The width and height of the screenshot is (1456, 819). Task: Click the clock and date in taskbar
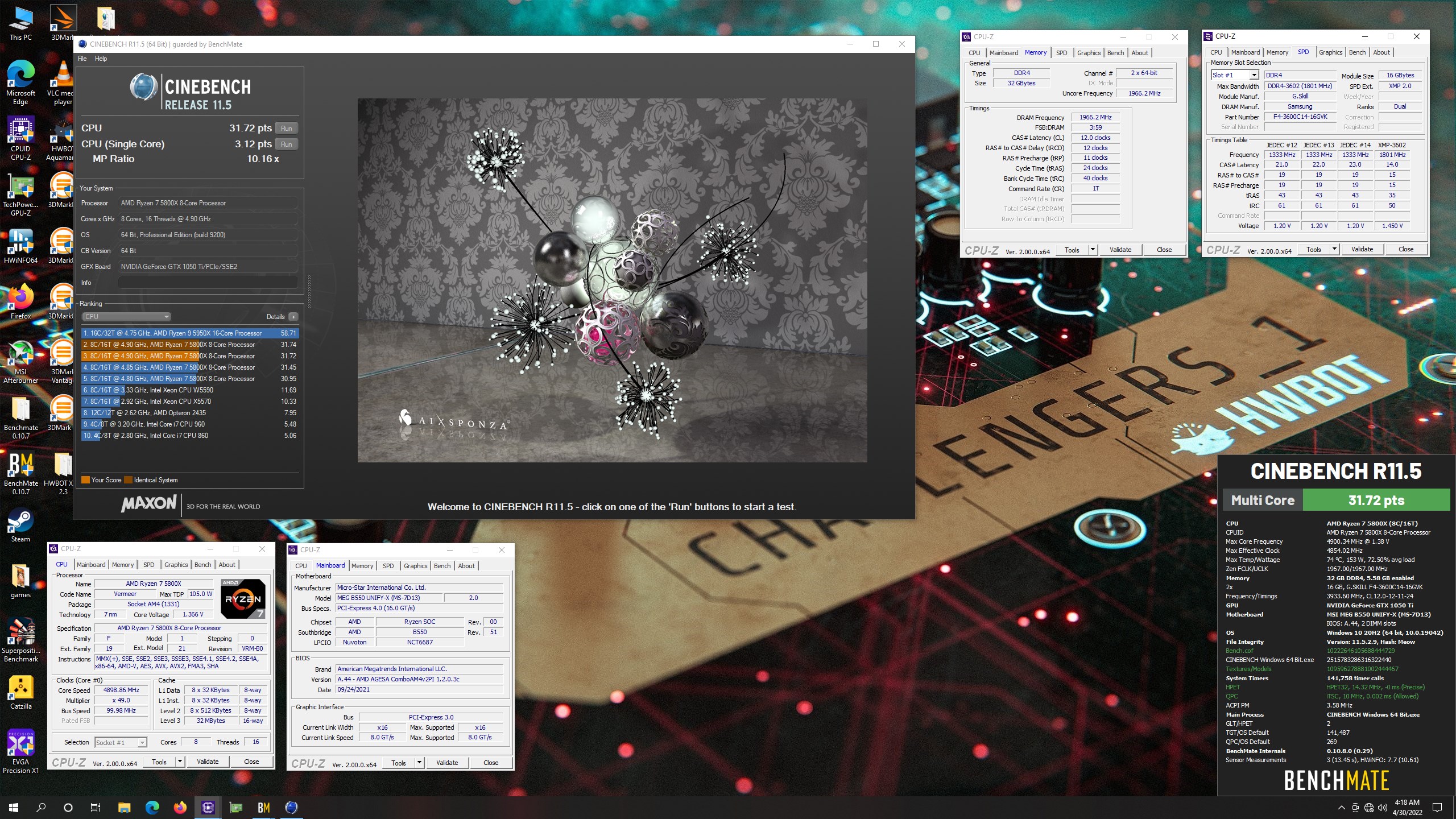[1407, 807]
